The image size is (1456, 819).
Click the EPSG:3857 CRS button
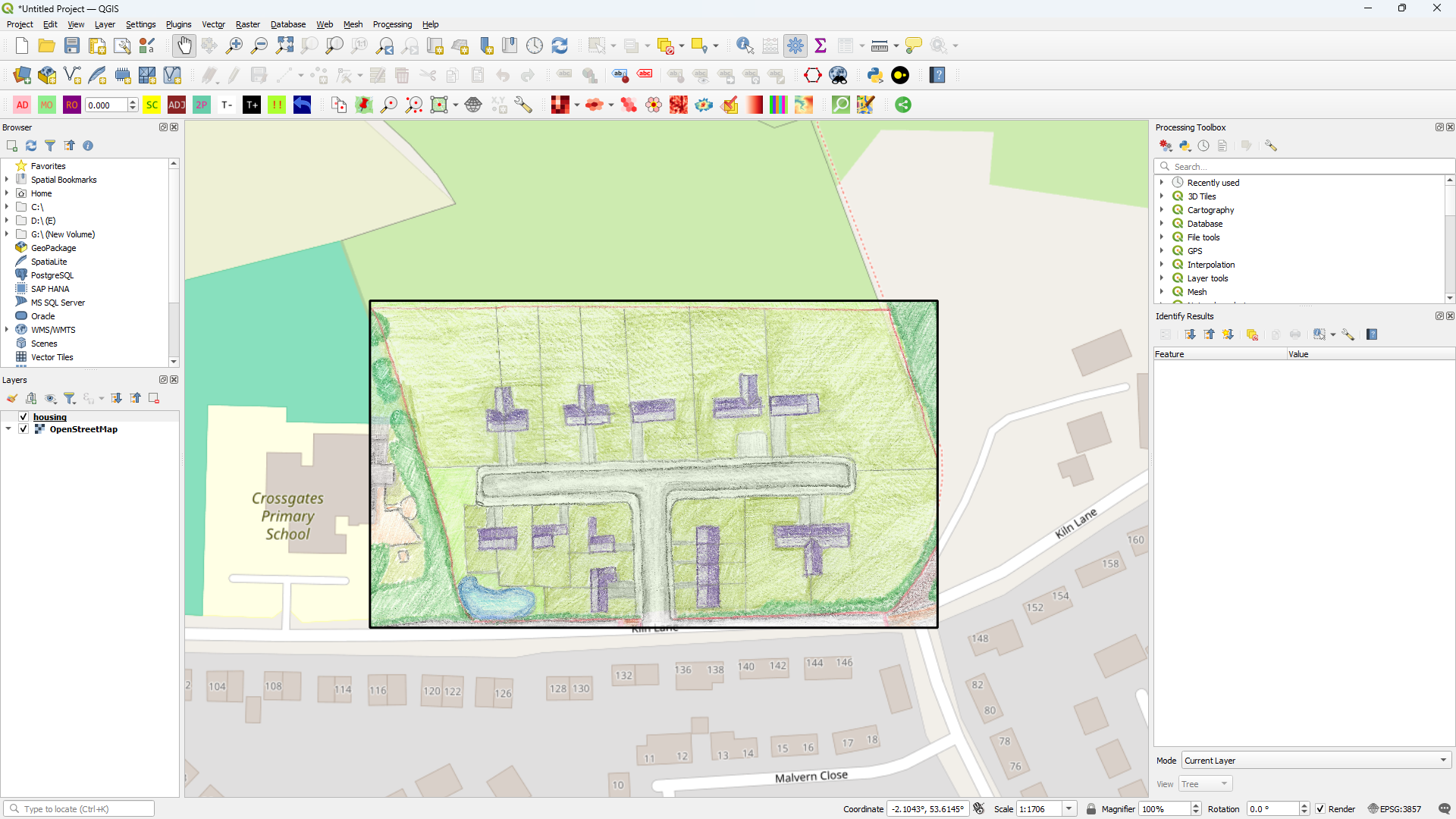point(1394,809)
